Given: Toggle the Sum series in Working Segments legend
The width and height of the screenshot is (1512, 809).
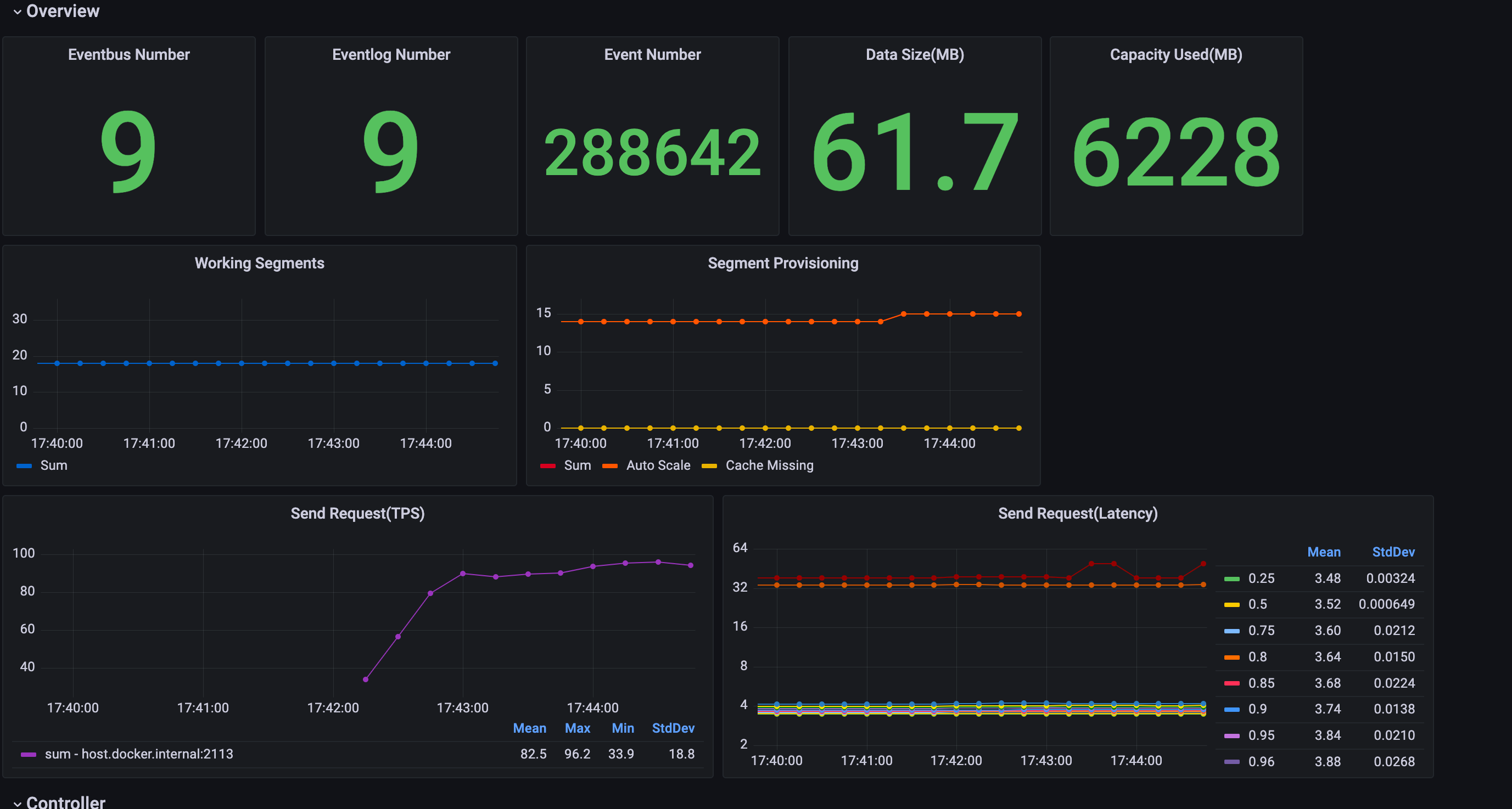Looking at the screenshot, I should click(53, 465).
